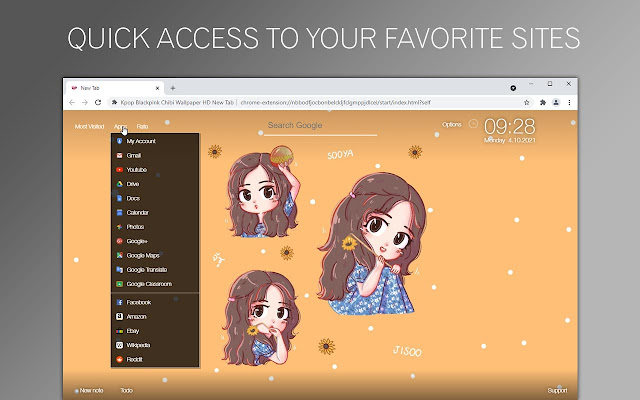The width and height of the screenshot is (640, 400).
Task: Click the 09:28 clock display
Action: 509,127
